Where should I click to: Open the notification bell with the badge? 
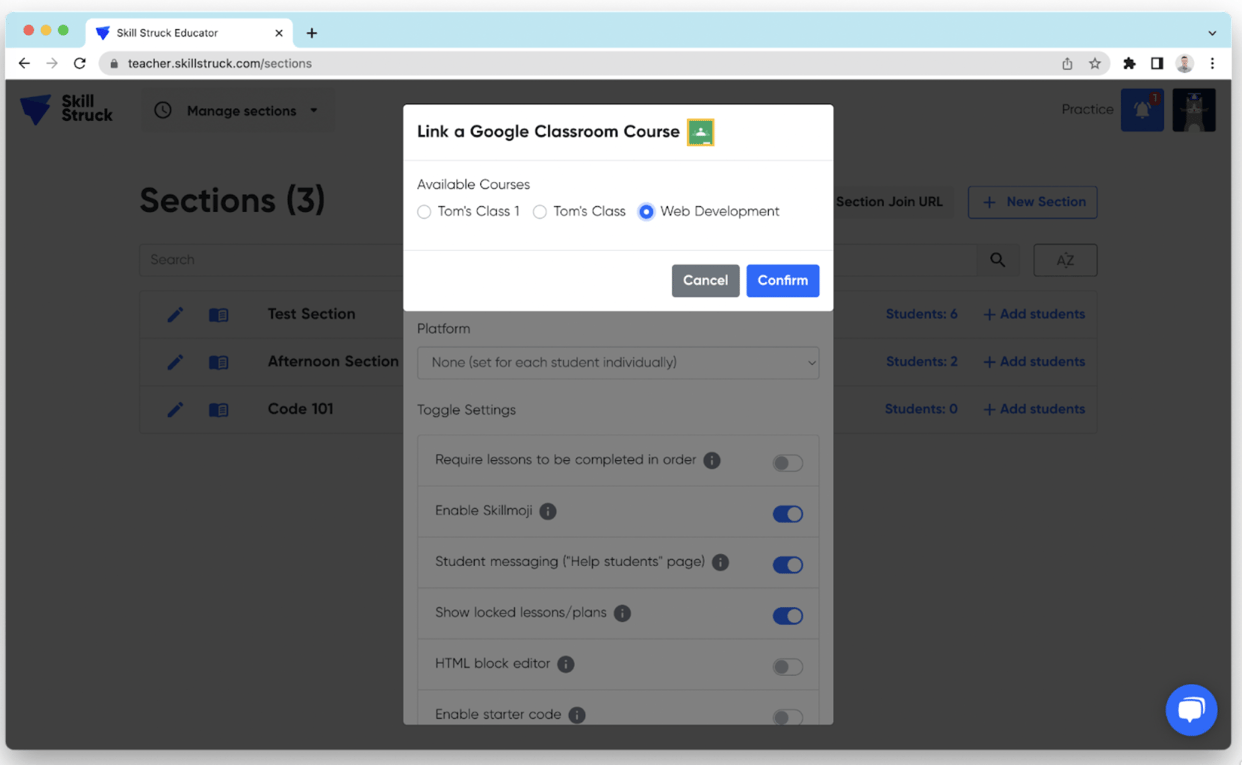point(1142,109)
